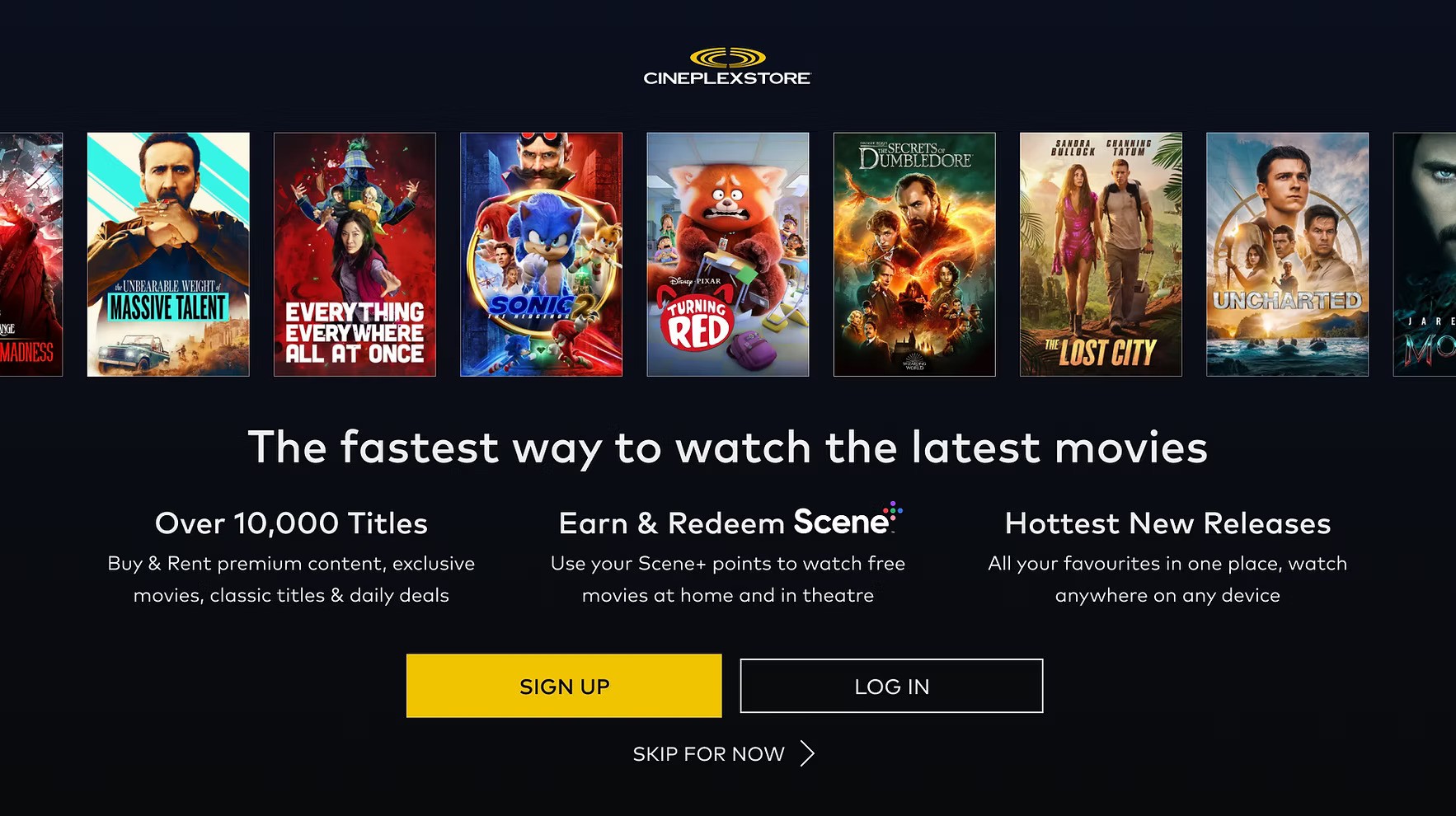1456x816 pixels.
Task: Click the Earn & Redeem heading text
Action: [x=671, y=523]
